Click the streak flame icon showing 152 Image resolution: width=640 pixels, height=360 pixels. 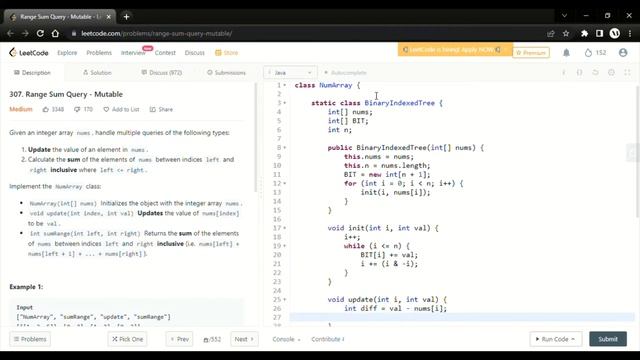click(588, 53)
